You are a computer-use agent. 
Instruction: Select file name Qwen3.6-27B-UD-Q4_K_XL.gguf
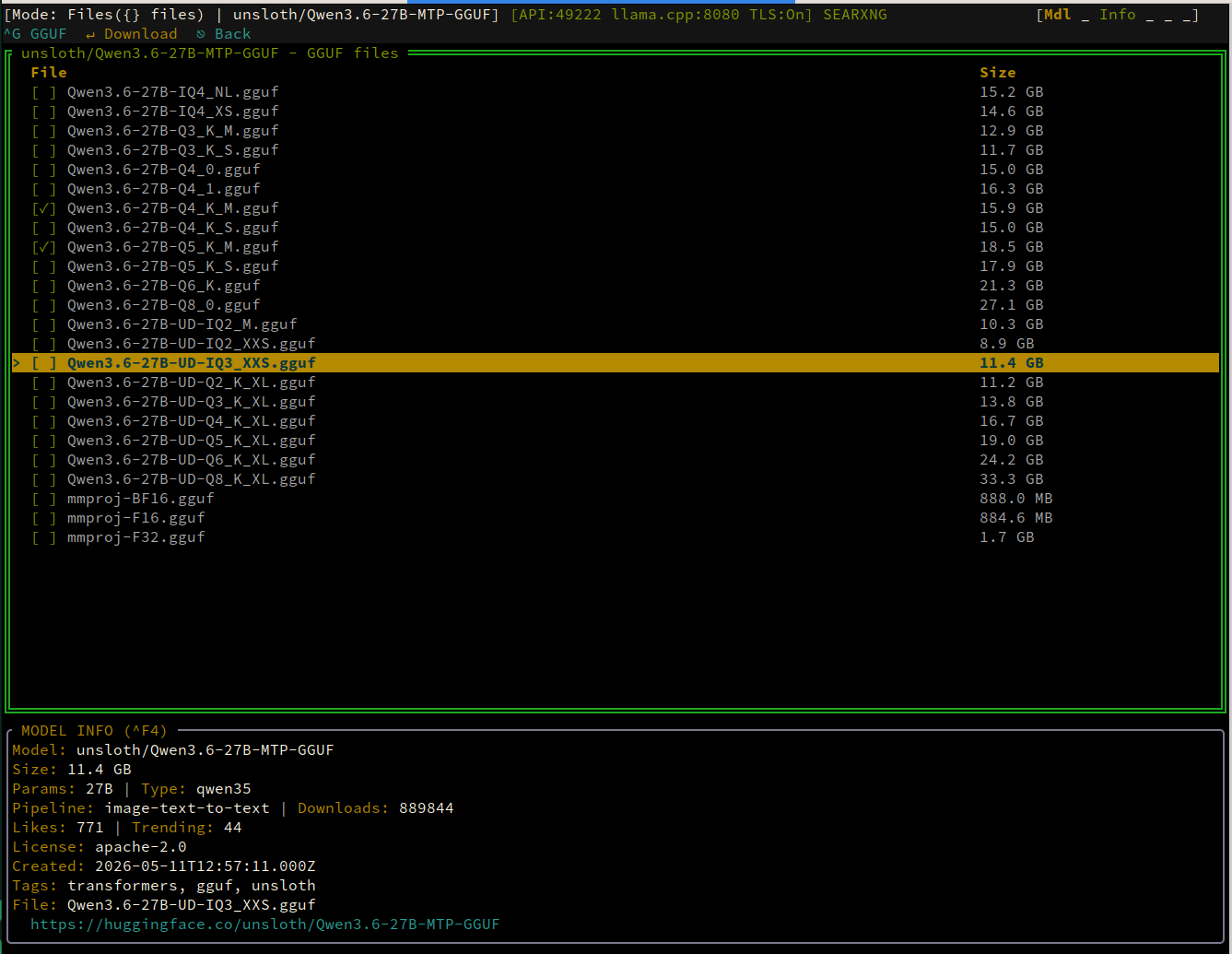coord(192,421)
